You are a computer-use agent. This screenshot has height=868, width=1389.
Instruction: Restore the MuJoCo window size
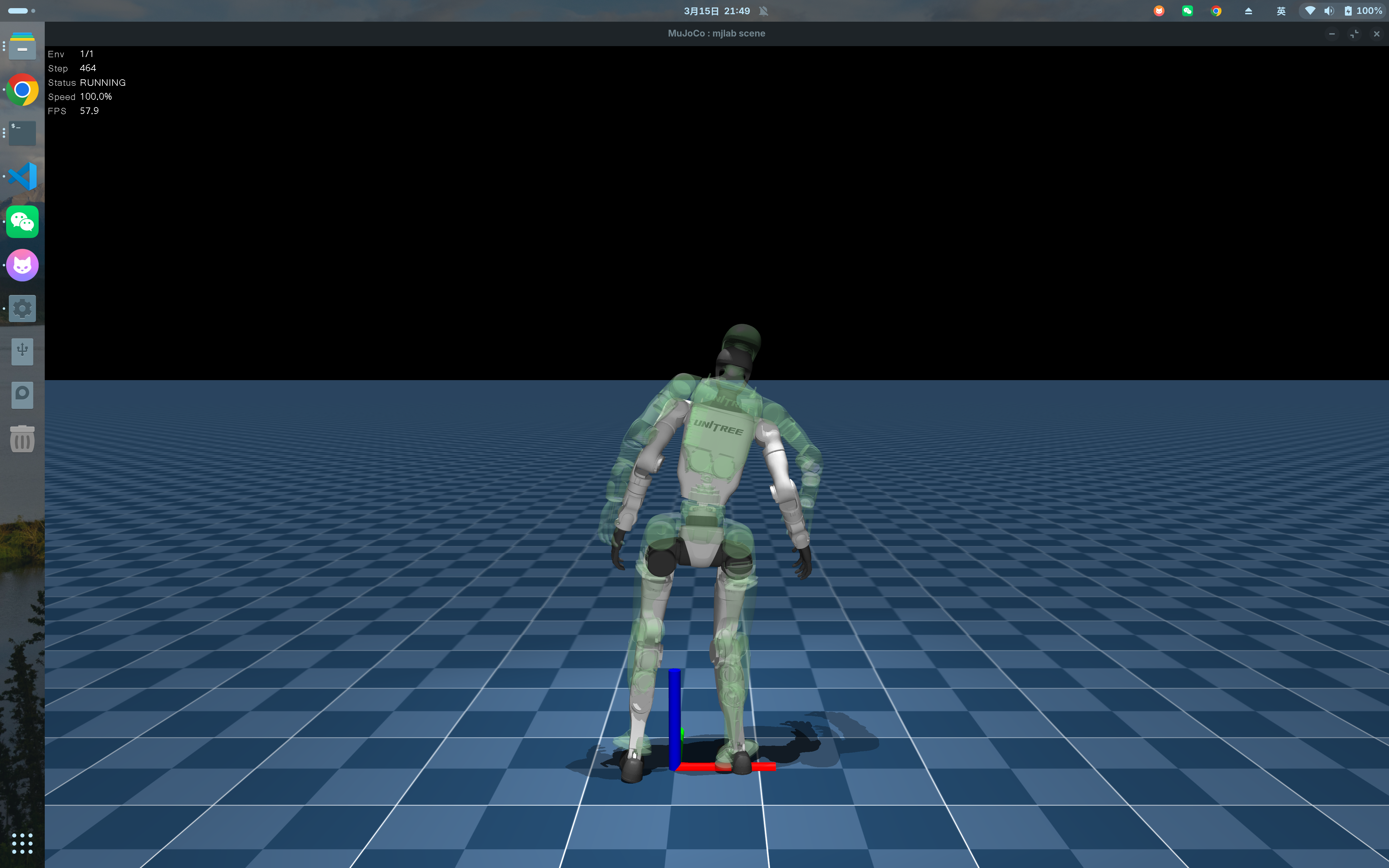coord(1354,34)
